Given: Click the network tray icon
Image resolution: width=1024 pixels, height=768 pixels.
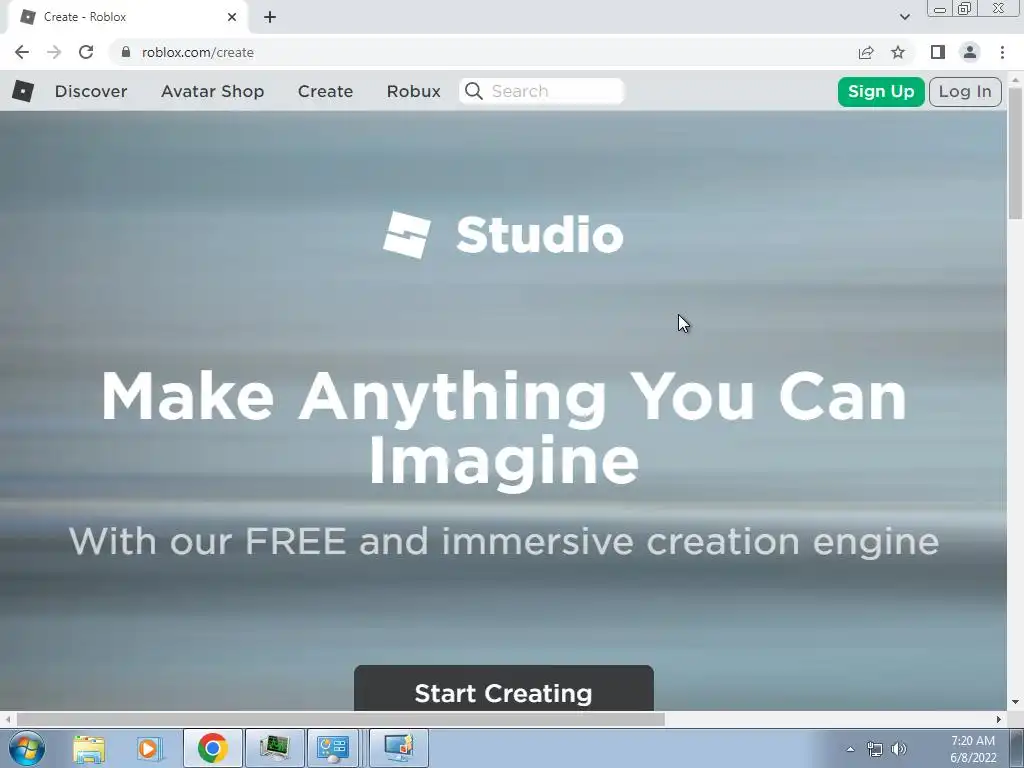Looking at the screenshot, I should [x=874, y=749].
